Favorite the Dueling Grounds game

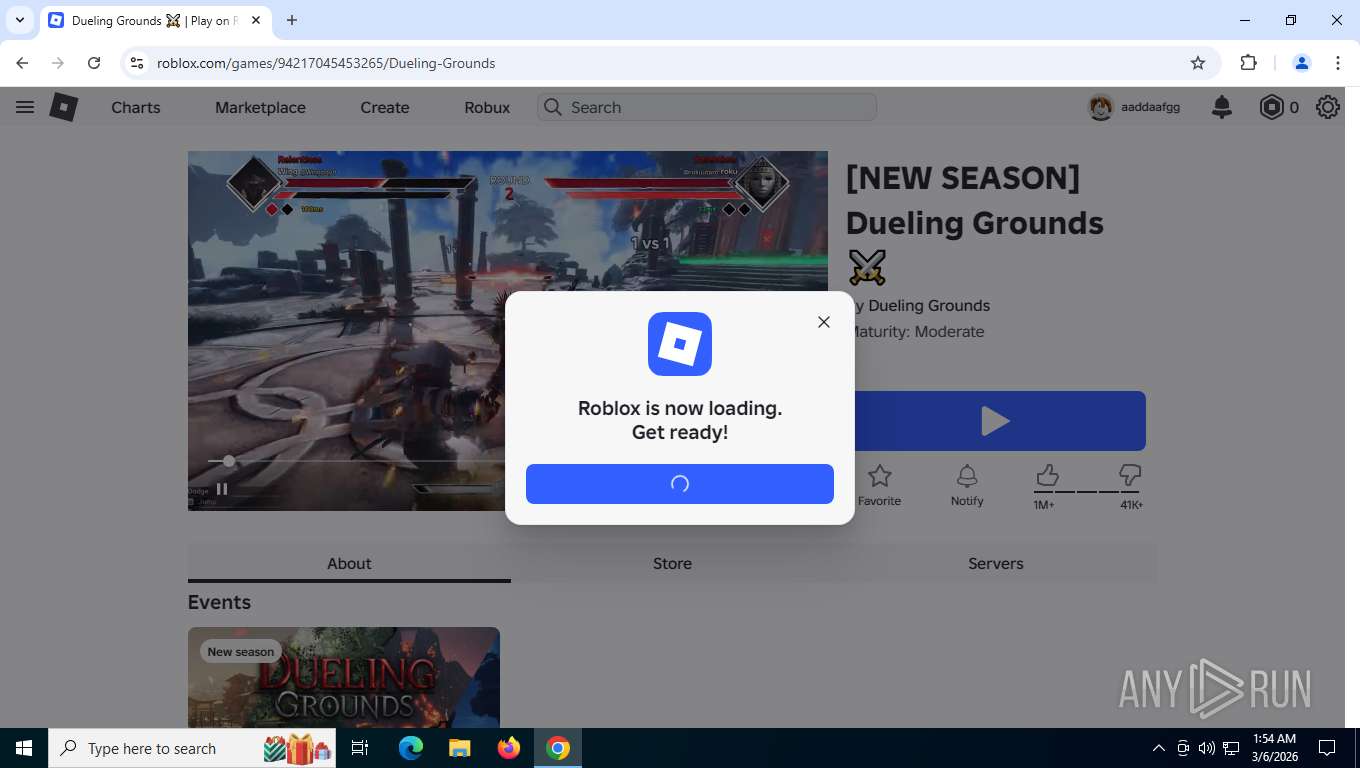tap(879, 486)
